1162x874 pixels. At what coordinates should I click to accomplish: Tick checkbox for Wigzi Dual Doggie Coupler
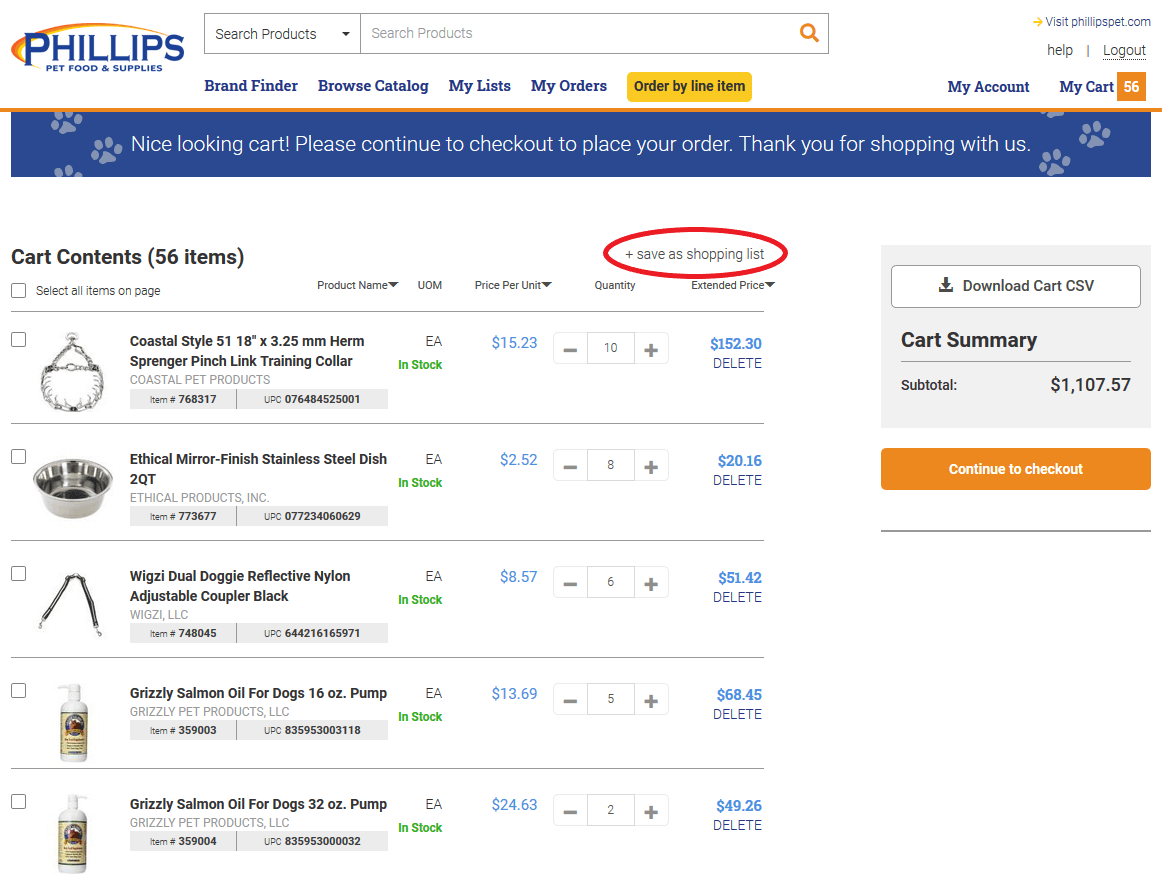click(19, 574)
